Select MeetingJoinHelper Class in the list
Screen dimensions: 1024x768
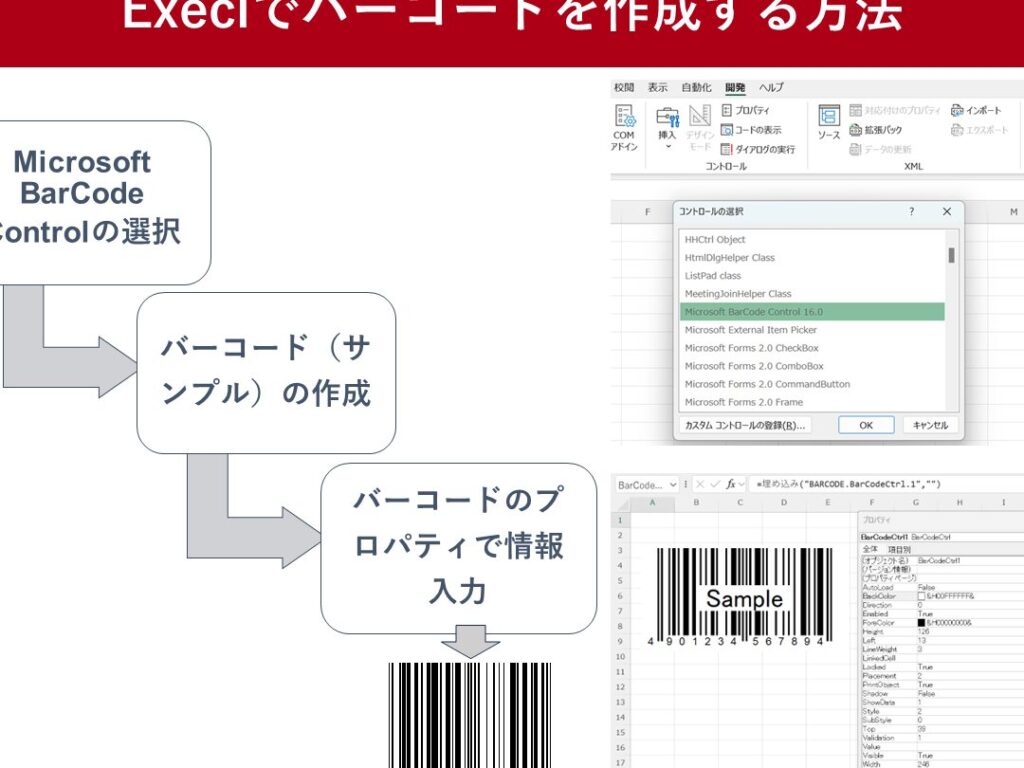812,294
